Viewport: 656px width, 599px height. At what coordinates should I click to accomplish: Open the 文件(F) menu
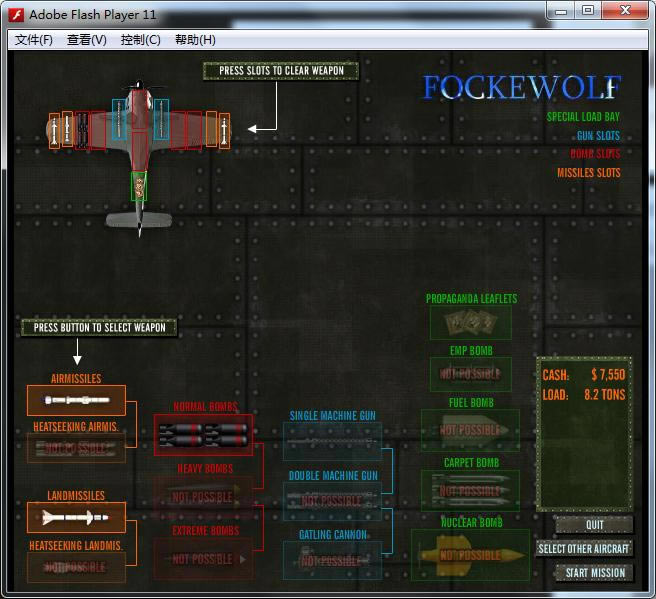[34, 40]
